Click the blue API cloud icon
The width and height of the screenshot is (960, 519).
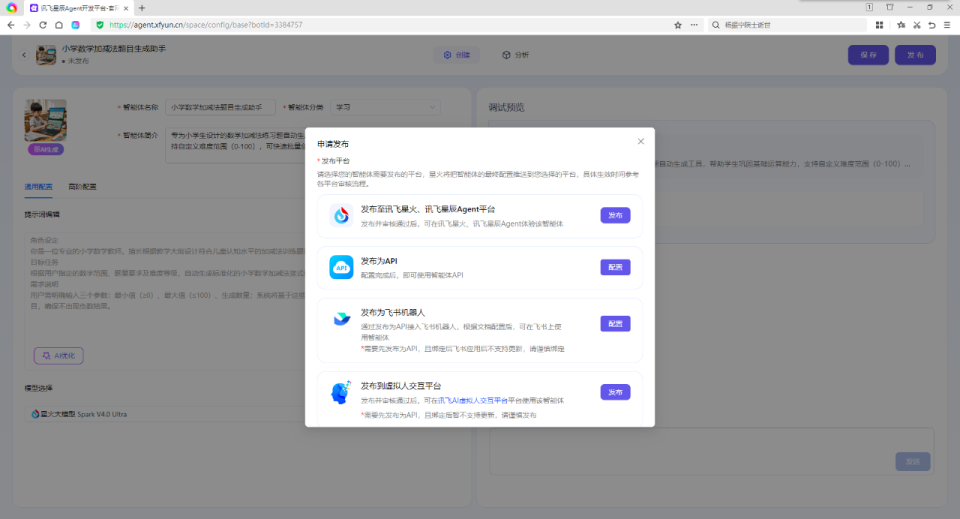click(x=341, y=267)
